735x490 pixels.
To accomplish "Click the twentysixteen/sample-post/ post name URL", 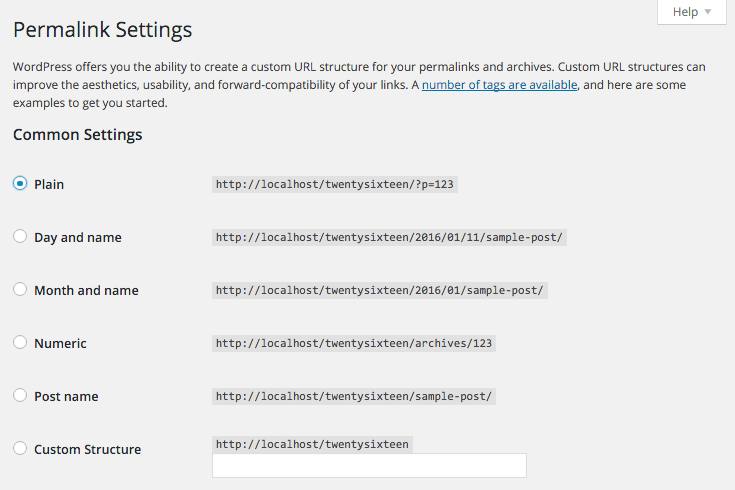I will pos(354,396).
